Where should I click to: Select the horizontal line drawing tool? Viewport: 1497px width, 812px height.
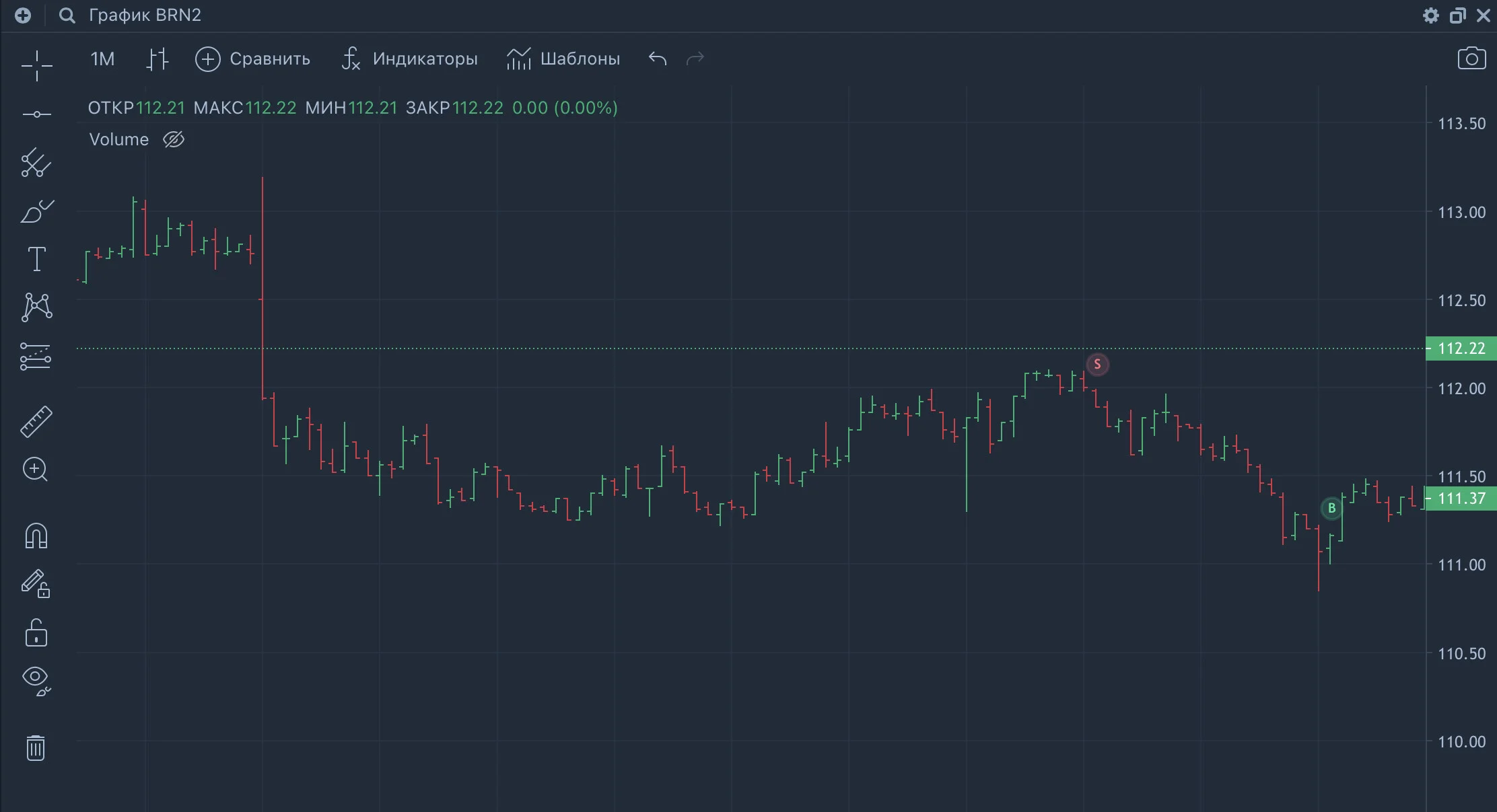click(x=37, y=114)
